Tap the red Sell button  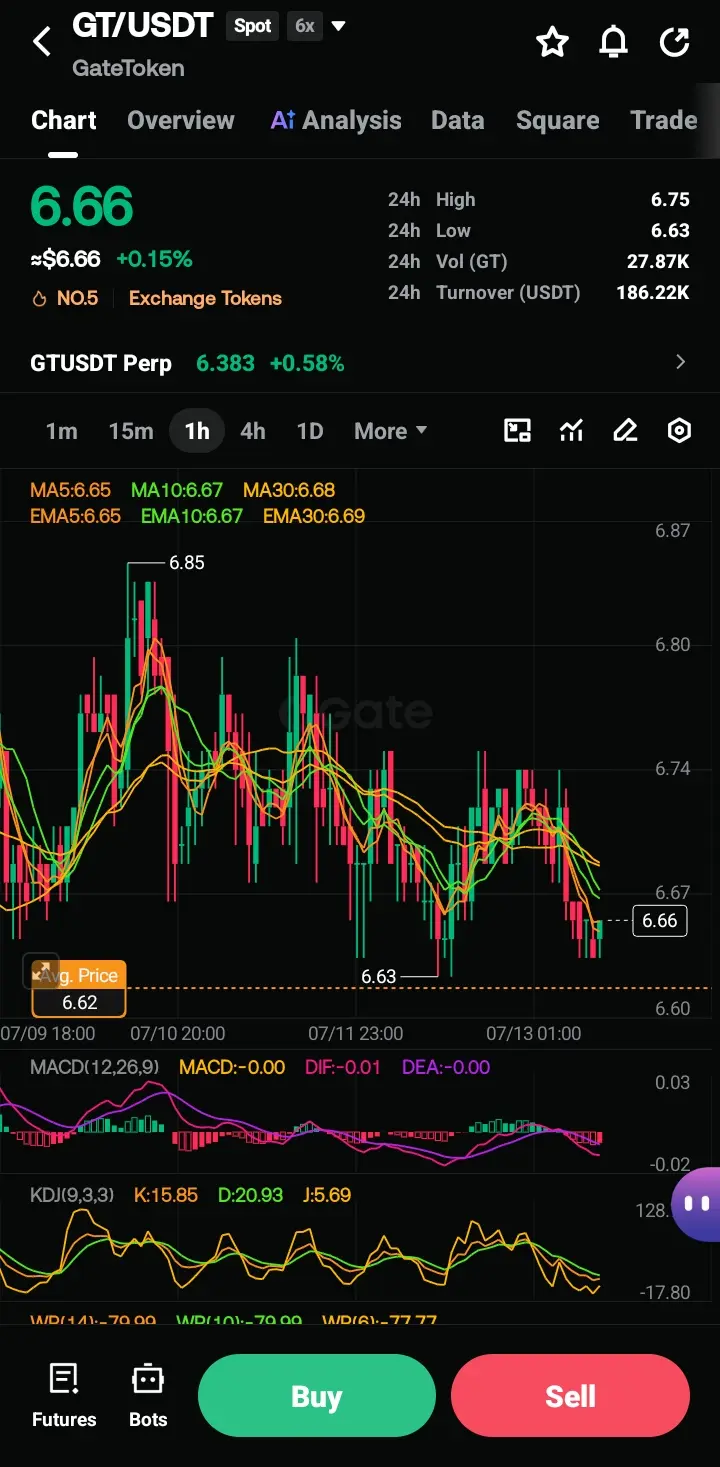(570, 1396)
